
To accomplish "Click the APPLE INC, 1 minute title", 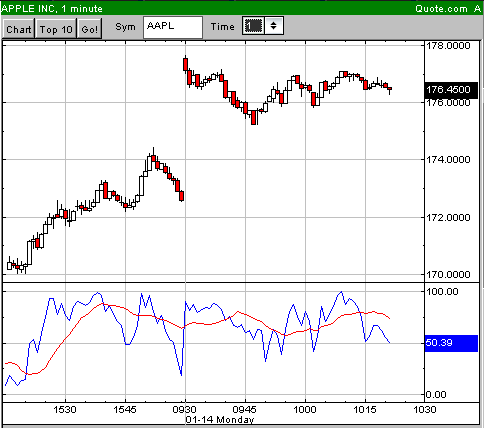I will tap(52, 9).
